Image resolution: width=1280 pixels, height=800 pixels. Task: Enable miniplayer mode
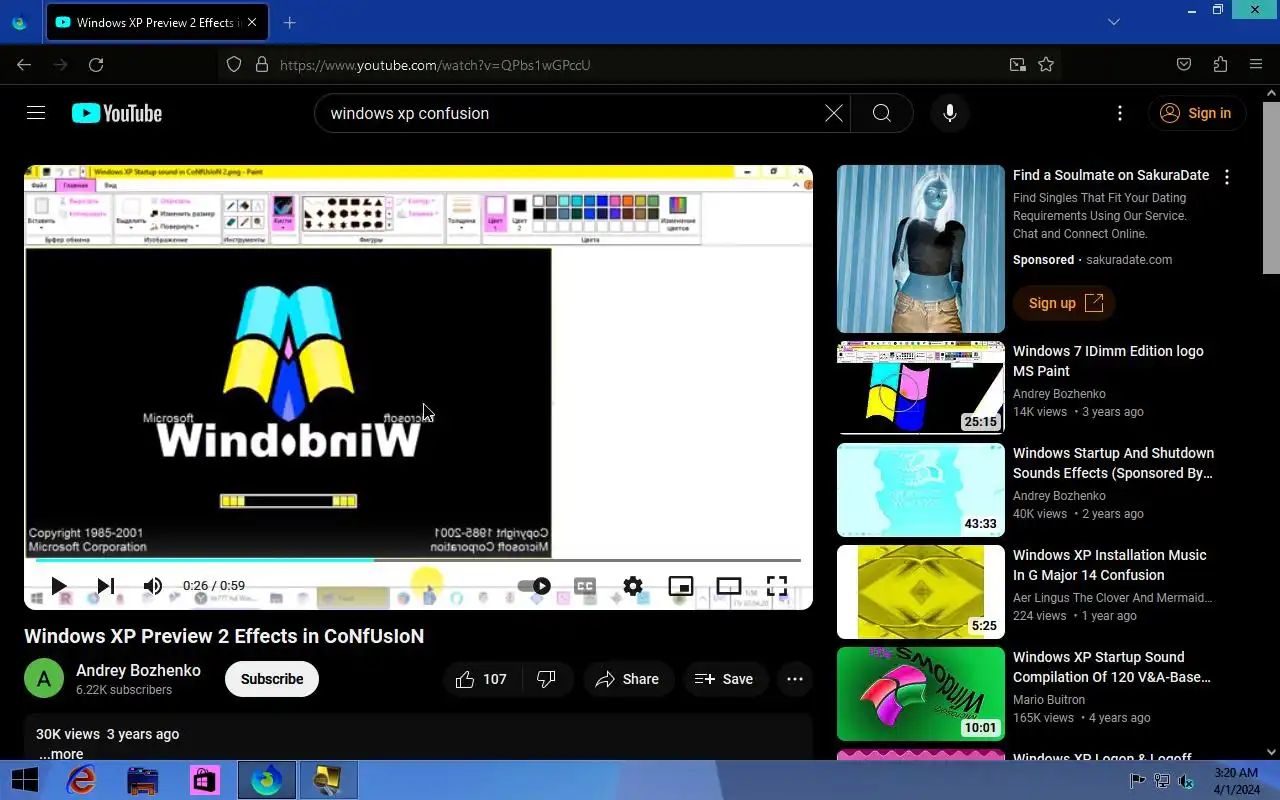click(681, 586)
